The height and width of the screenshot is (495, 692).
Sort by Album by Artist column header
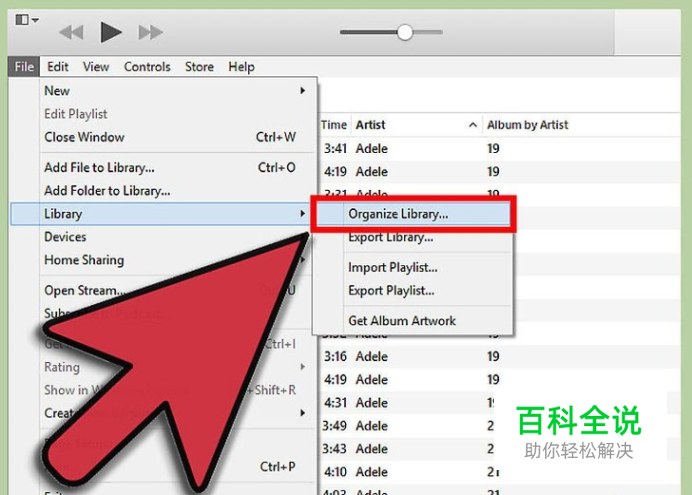click(x=528, y=125)
